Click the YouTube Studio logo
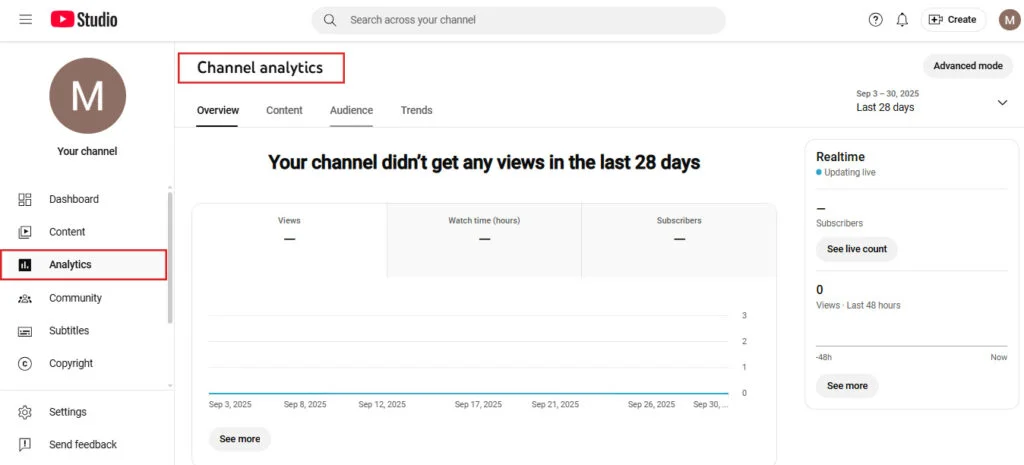1024x465 pixels. (84, 20)
